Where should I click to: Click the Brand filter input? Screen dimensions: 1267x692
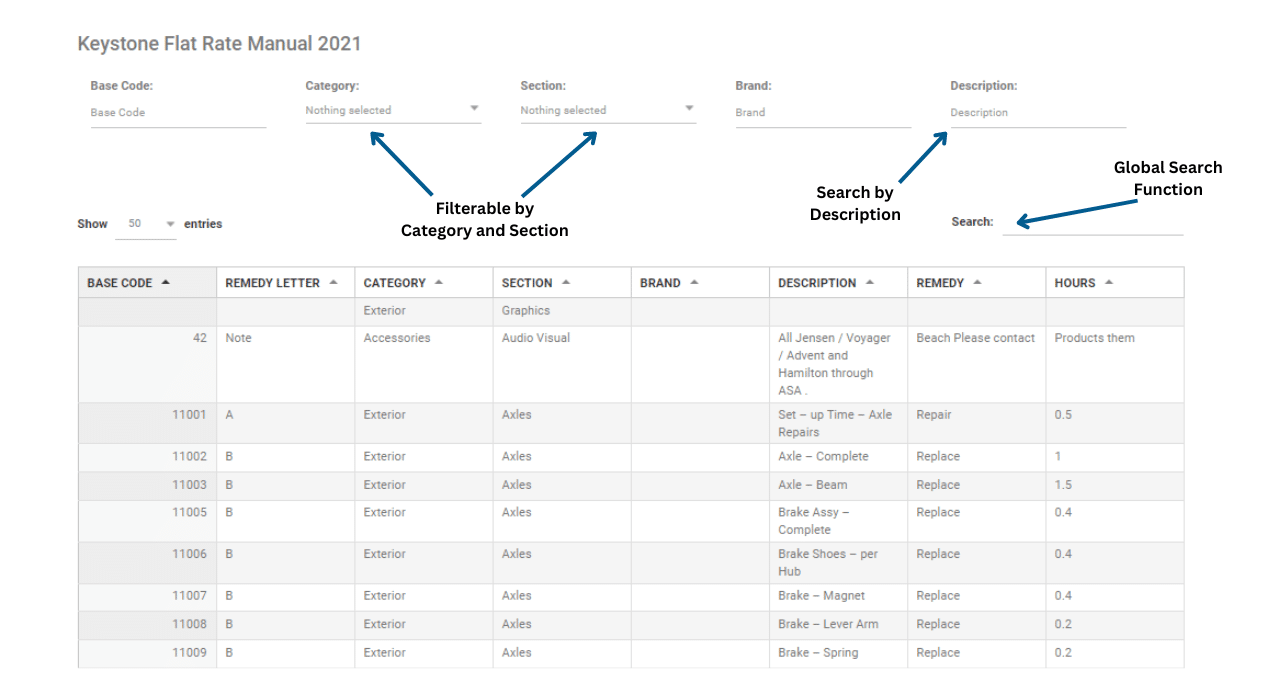(x=823, y=113)
